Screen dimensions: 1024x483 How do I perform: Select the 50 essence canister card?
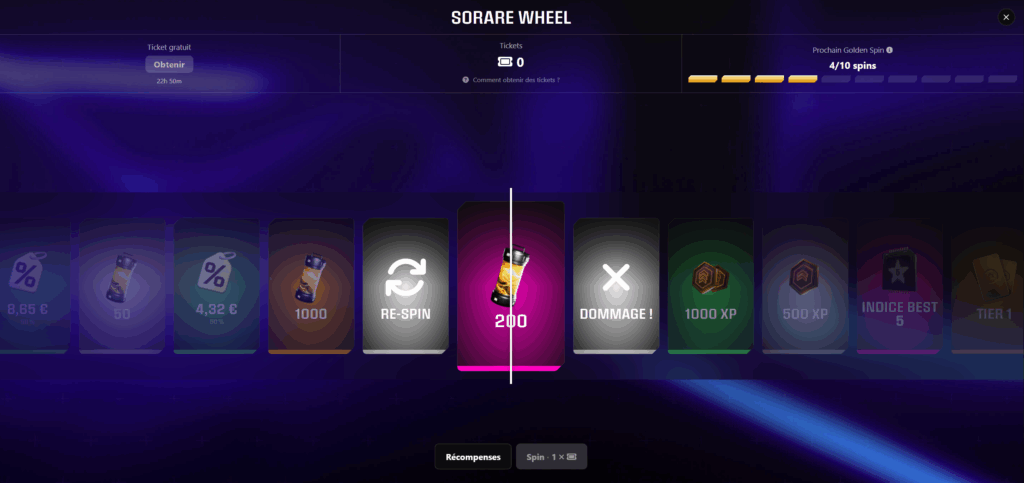pyautogui.click(x=122, y=286)
